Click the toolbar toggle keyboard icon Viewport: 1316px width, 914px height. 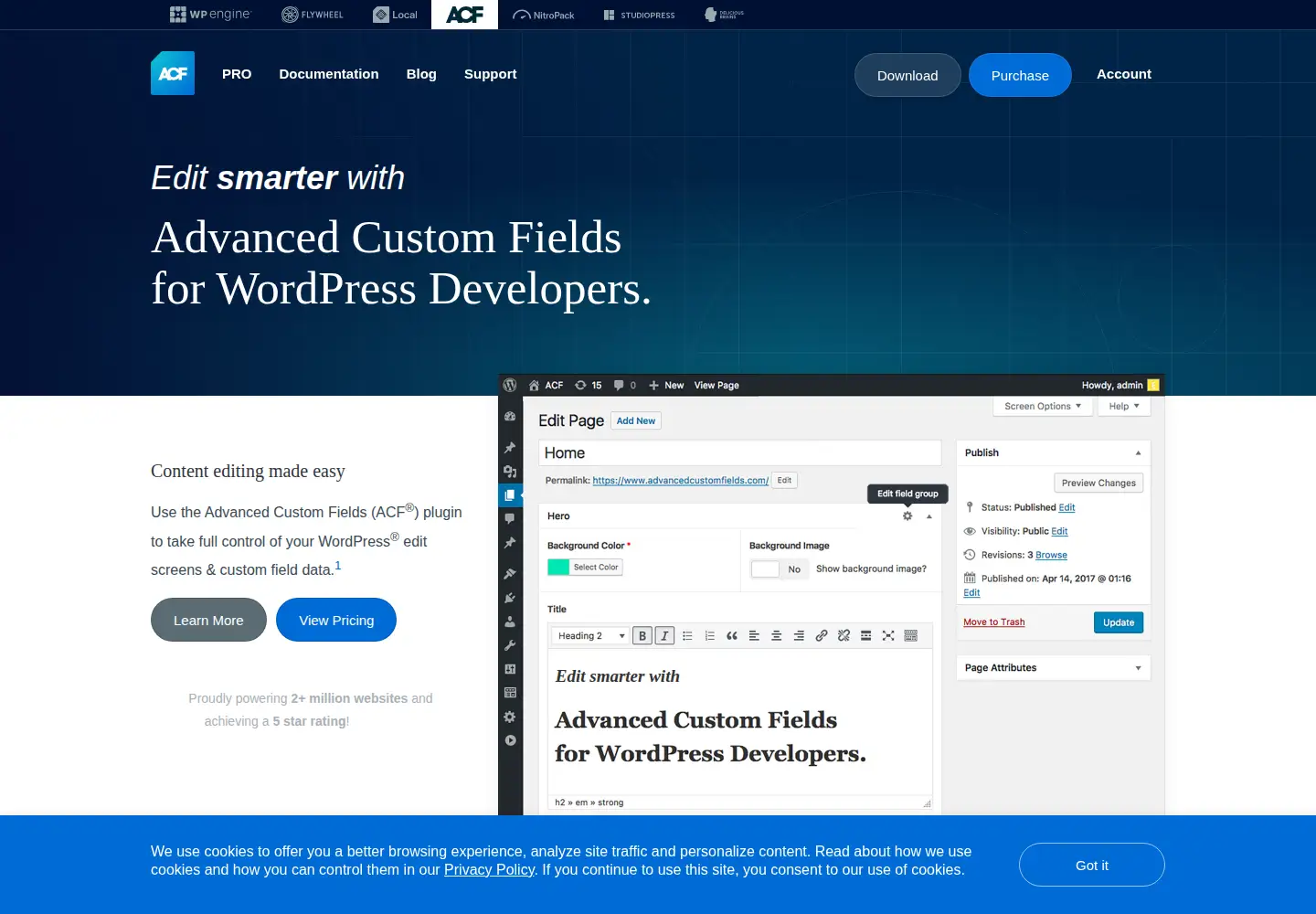pyautogui.click(x=910, y=635)
